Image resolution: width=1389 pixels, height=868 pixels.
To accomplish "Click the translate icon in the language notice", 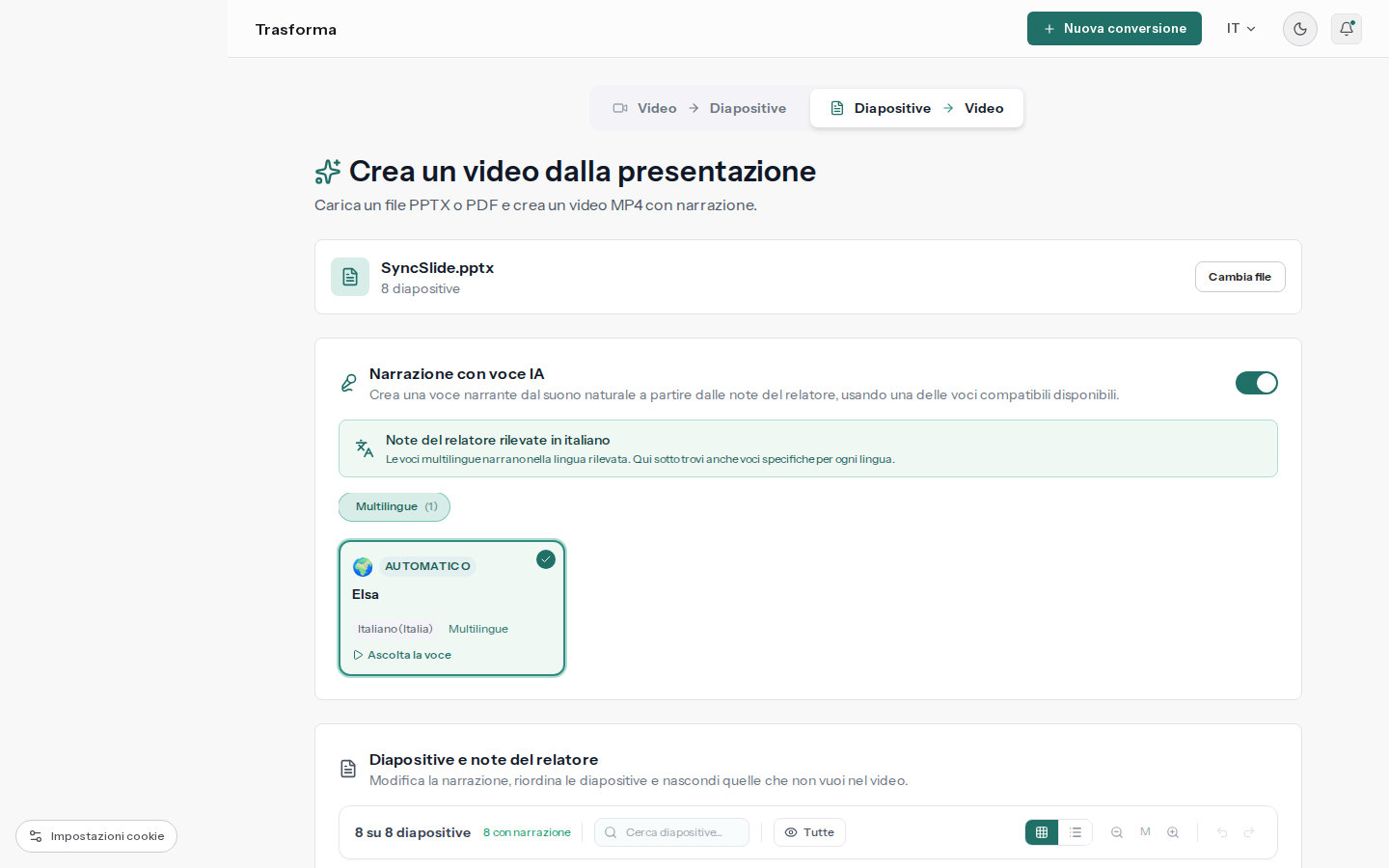I will 365,448.
